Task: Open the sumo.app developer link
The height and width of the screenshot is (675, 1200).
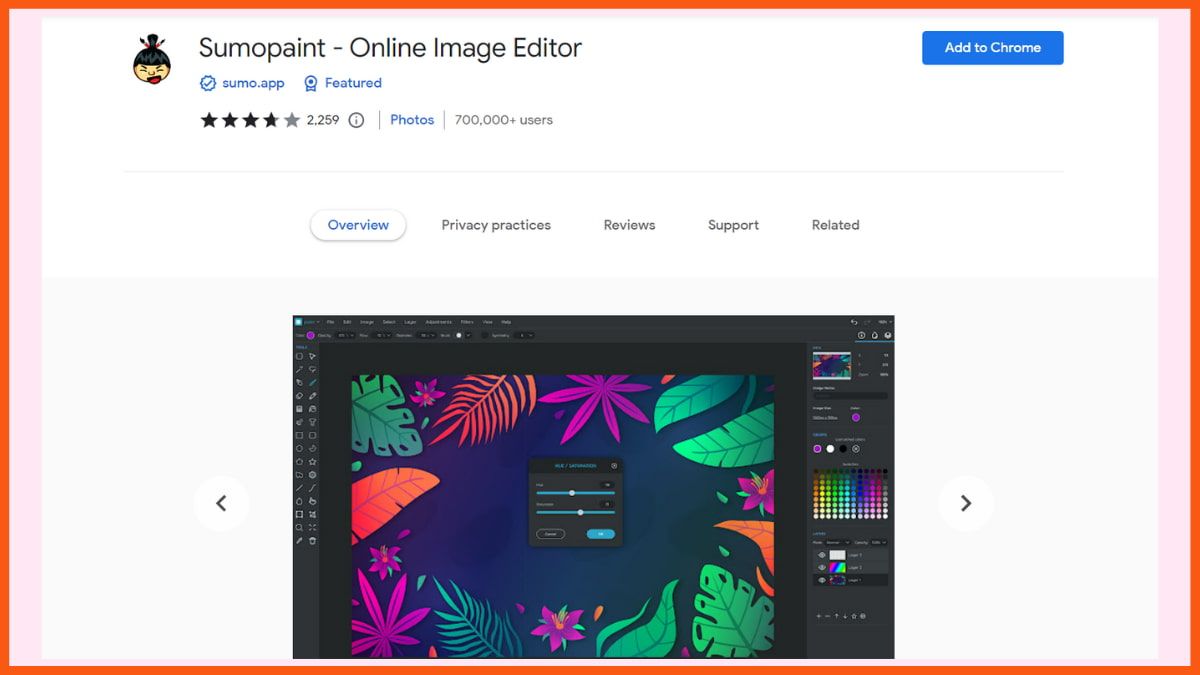Action: (x=252, y=83)
